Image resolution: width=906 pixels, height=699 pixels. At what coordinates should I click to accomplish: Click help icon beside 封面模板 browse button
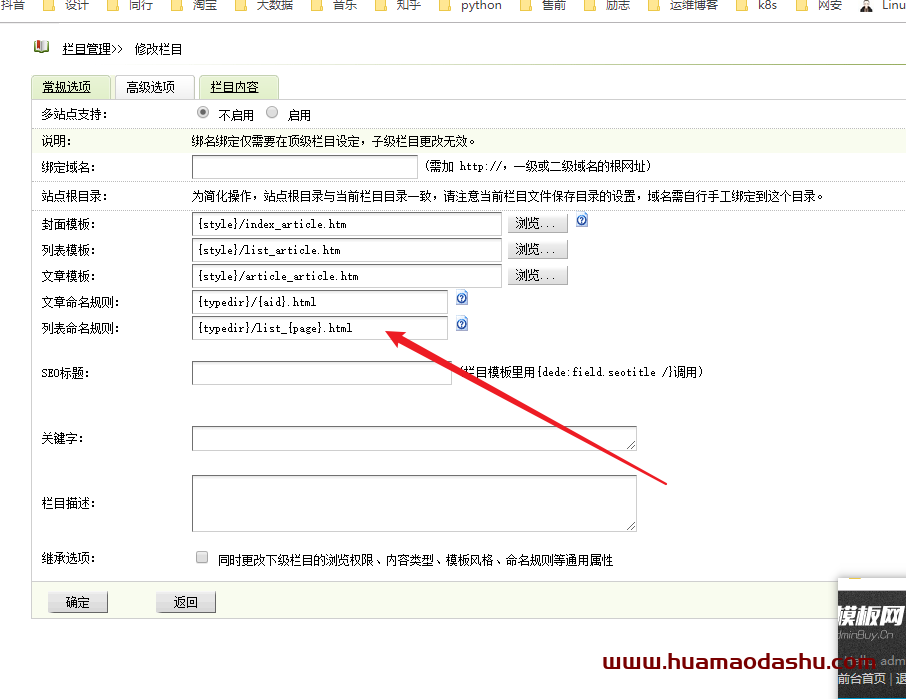582,220
